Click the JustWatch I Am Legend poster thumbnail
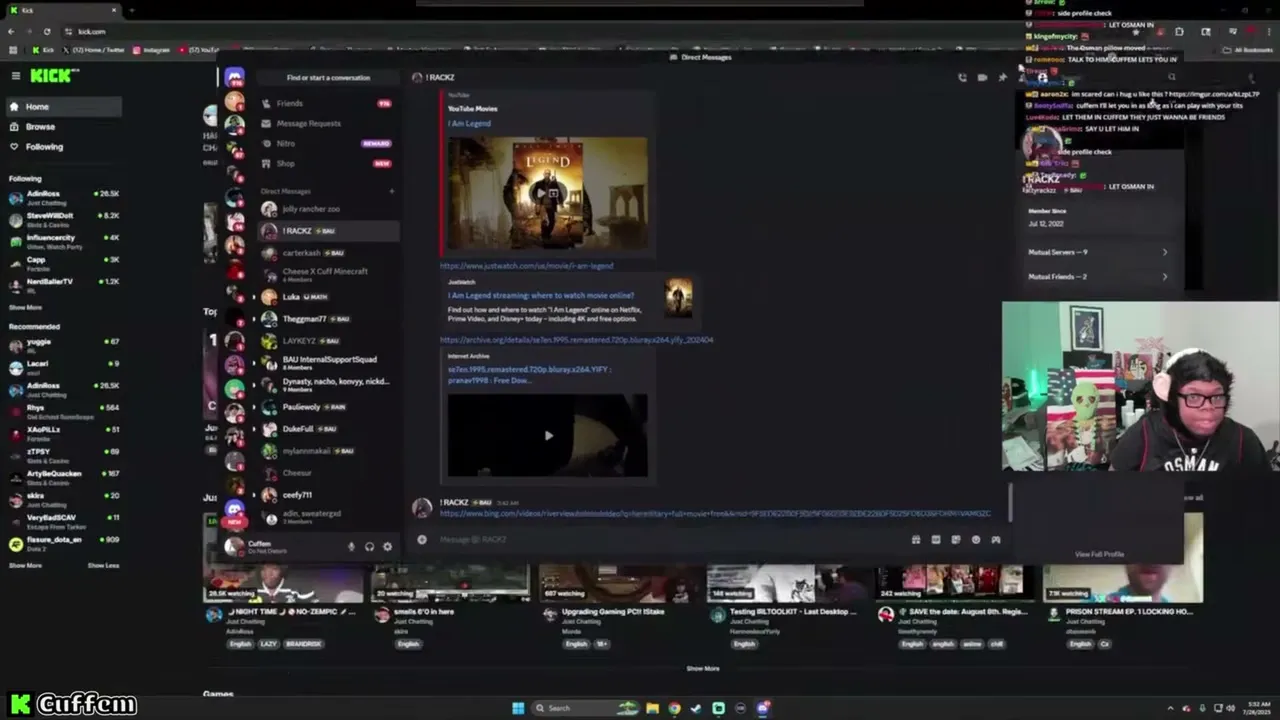The image size is (1280, 720). (x=678, y=299)
